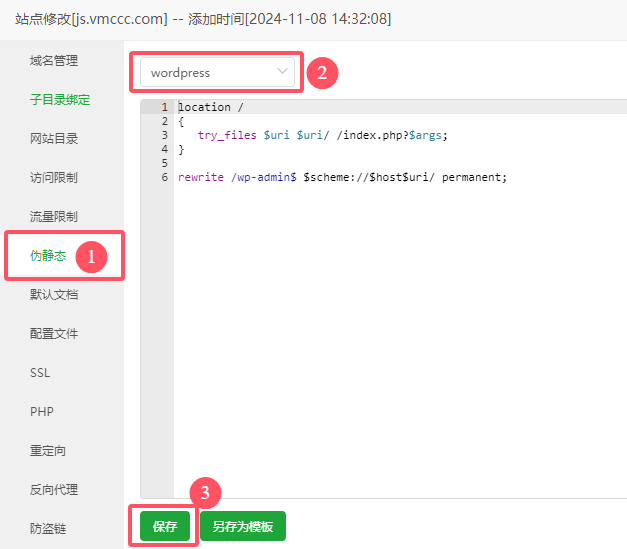Select the 伪静态 sidebar item

point(48,256)
